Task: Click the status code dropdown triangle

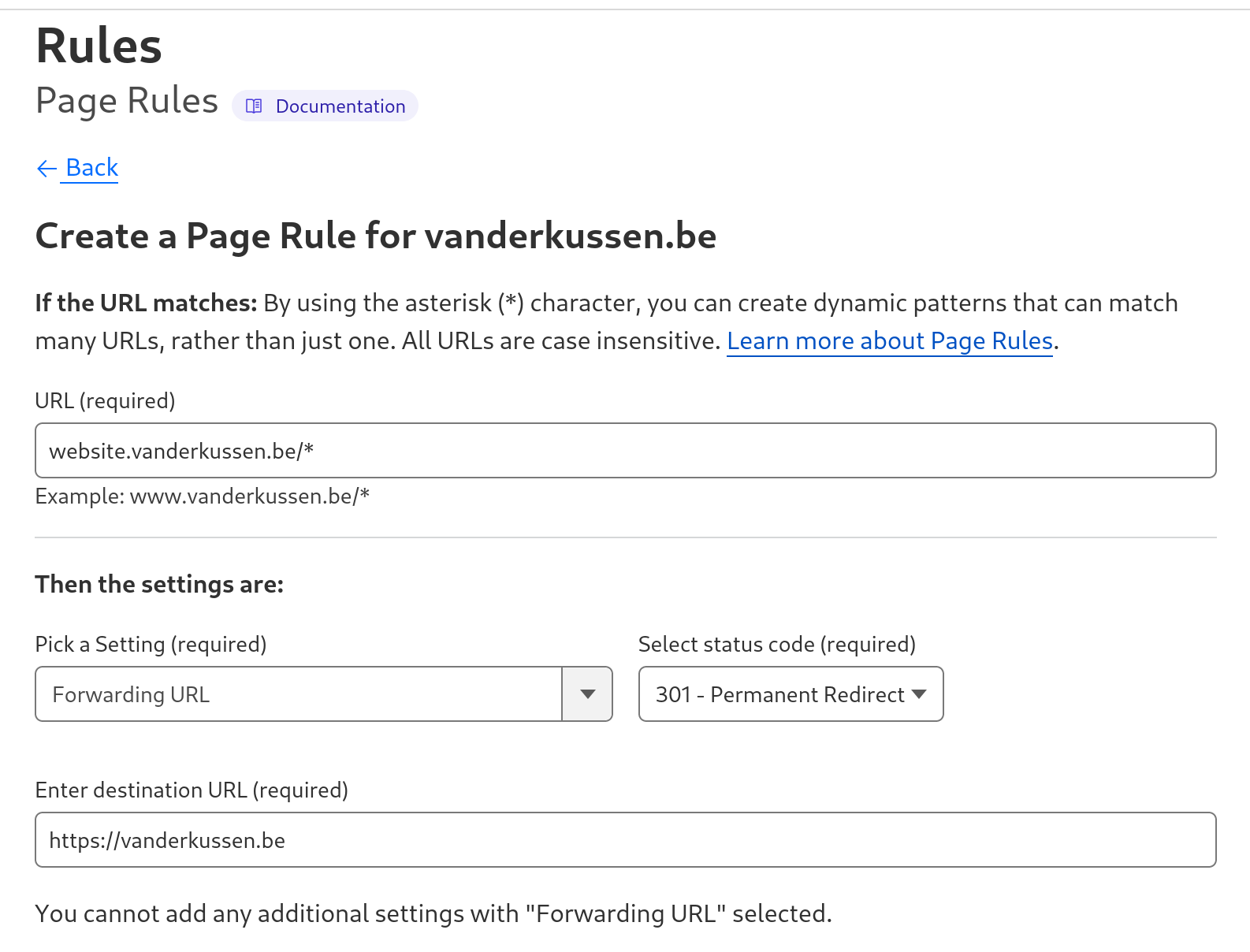Action: click(x=918, y=694)
